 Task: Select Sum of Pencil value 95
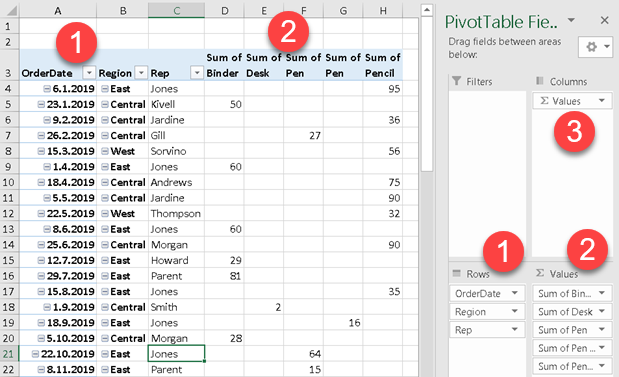point(383,89)
